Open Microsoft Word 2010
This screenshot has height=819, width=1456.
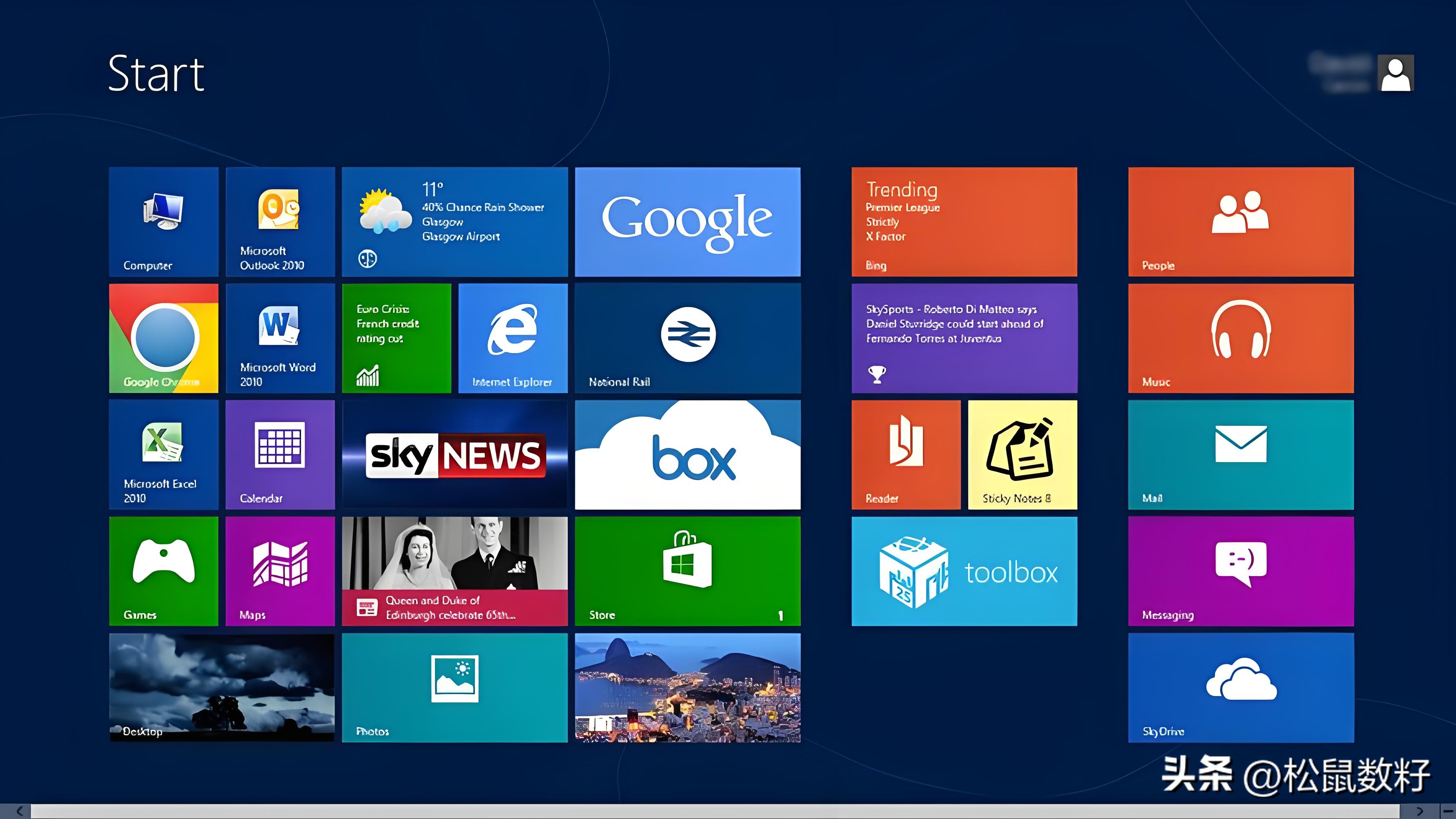coord(280,338)
